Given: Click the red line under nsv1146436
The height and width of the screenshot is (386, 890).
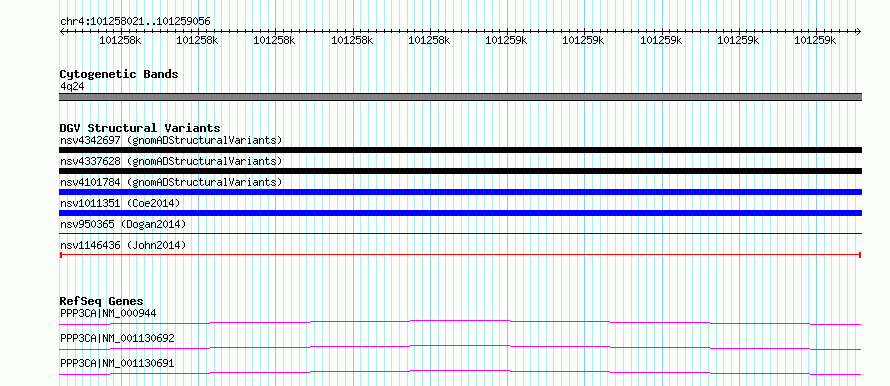Looking at the screenshot, I should [x=460, y=255].
